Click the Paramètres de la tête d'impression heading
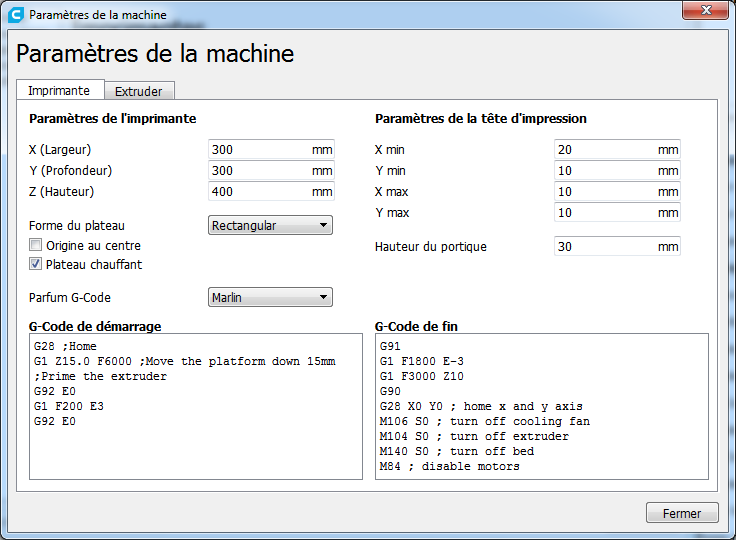 [481, 118]
